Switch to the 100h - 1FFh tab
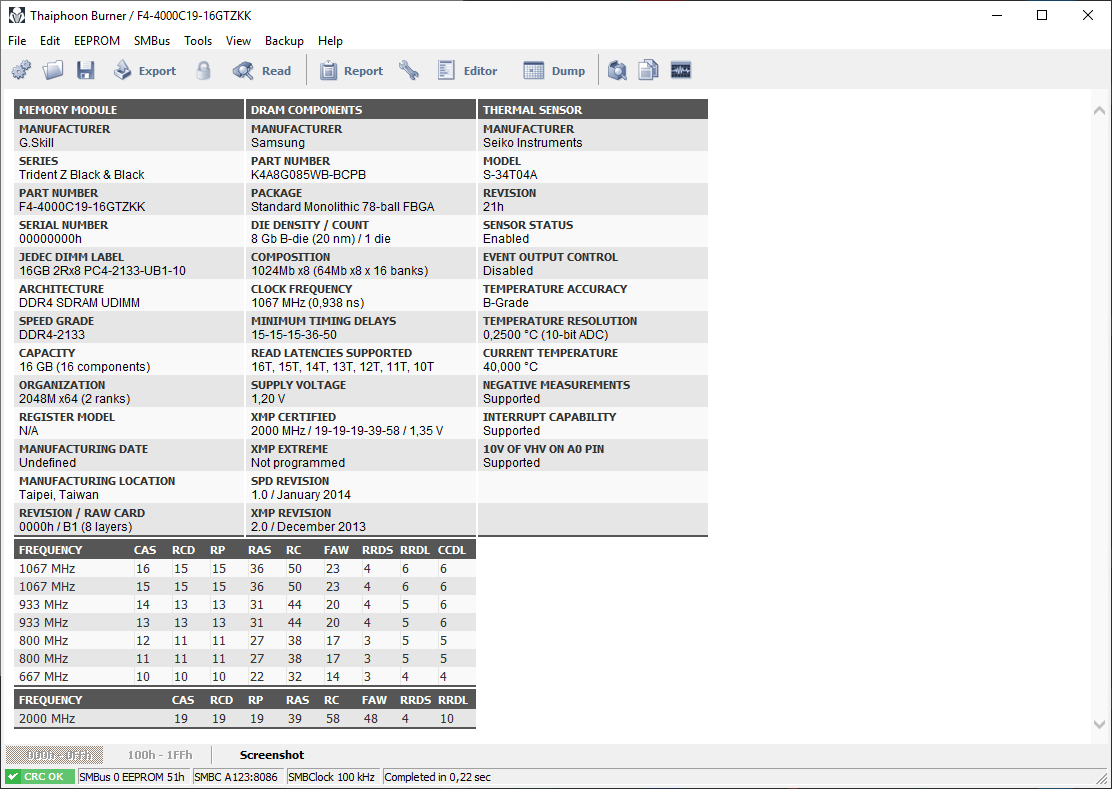The width and height of the screenshot is (1112, 789). [x=160, y=755]
